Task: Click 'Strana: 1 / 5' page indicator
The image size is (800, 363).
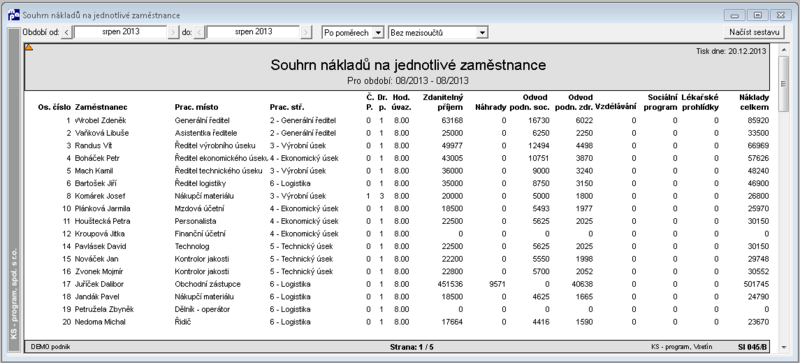Action: 412,347
